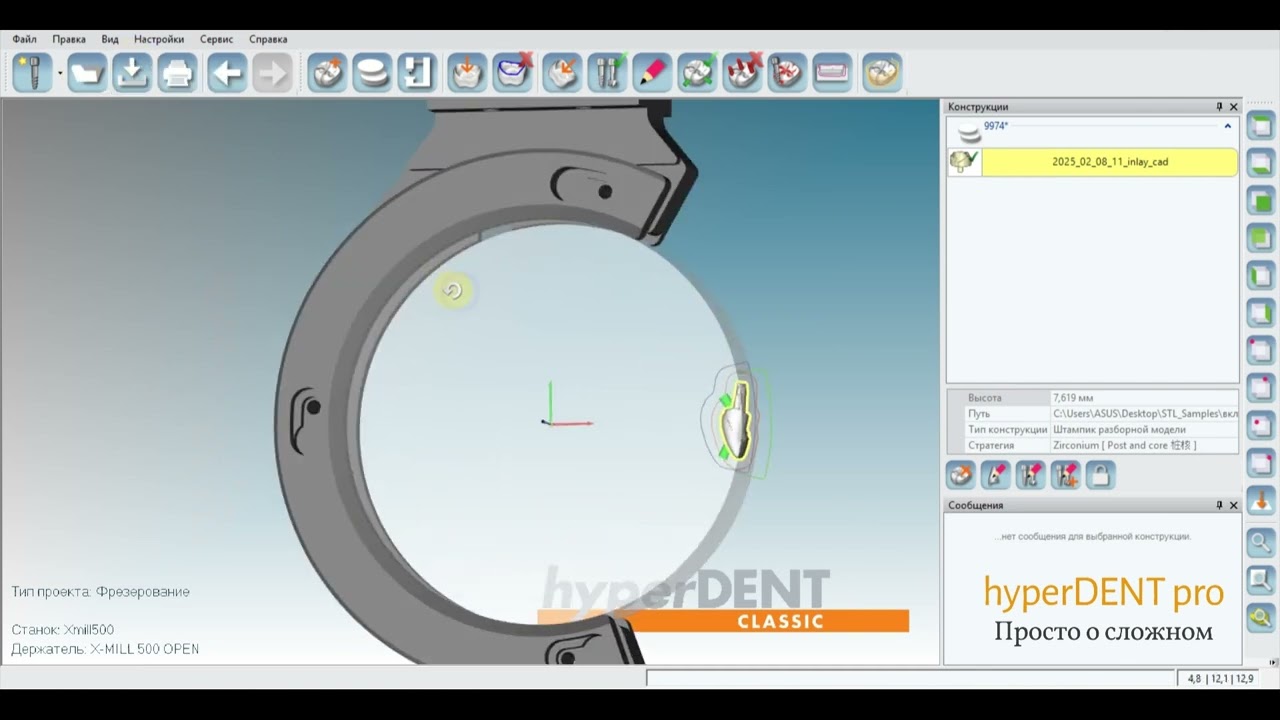1280x720 pixels.
Task: Click the transparent tooth toolbar icon
Action: [882, 73]
